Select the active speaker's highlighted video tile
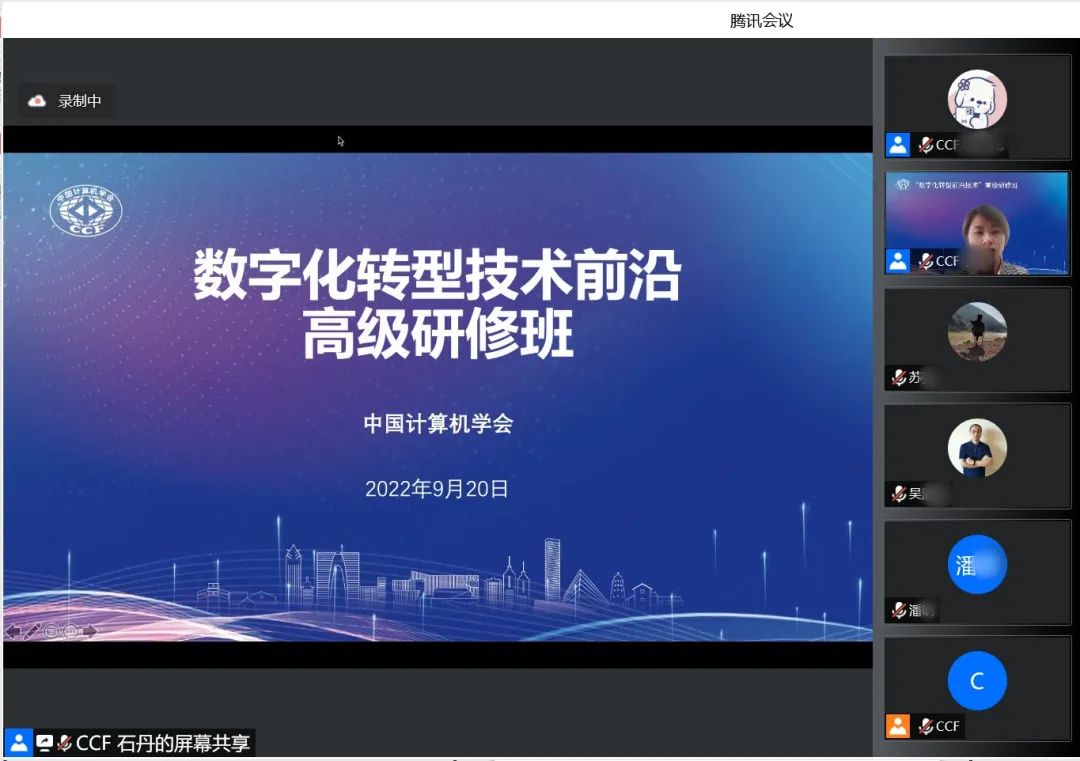This screenshot has width=1080, height=761. coord(977,222)
